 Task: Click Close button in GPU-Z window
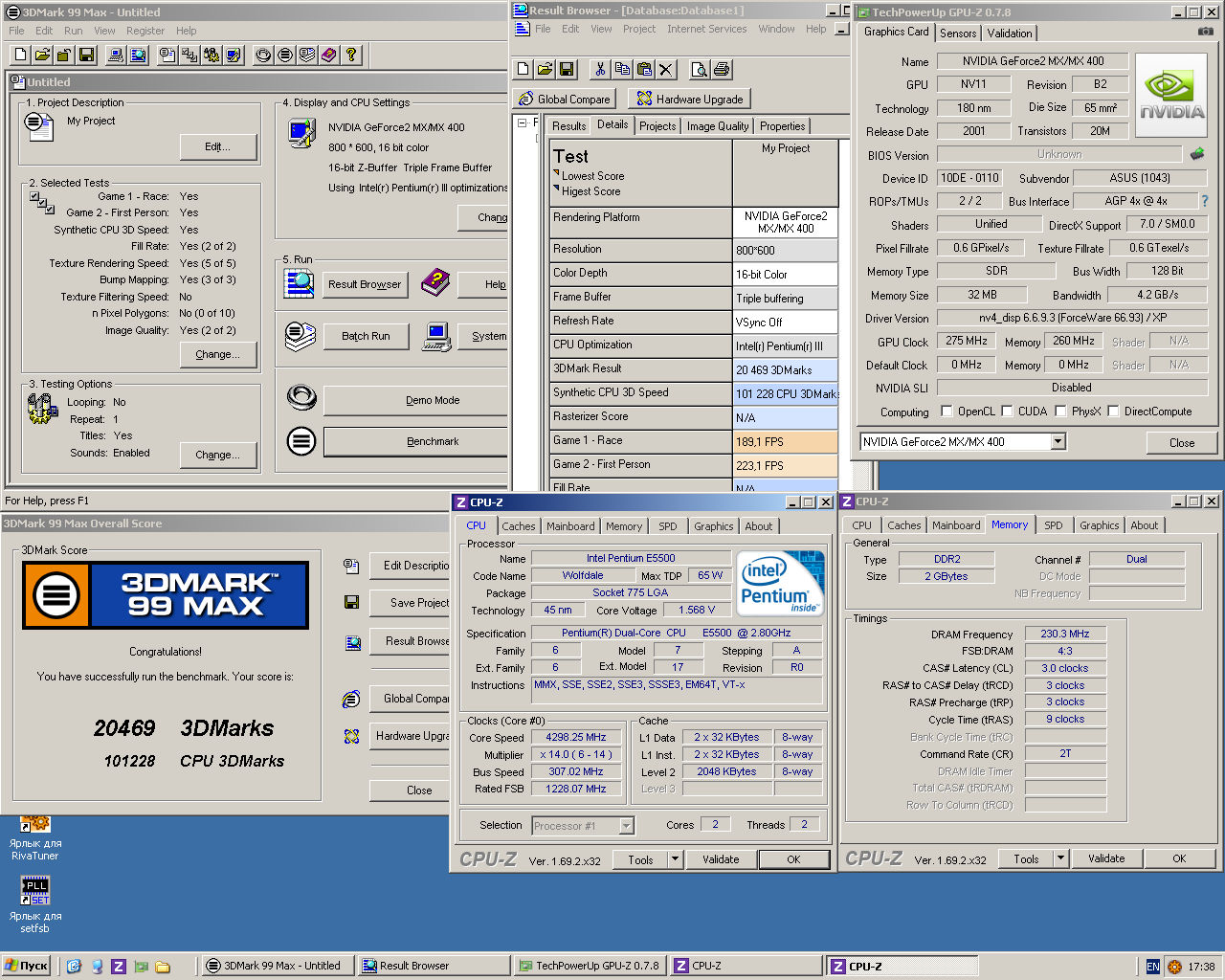pos(1182,443)
